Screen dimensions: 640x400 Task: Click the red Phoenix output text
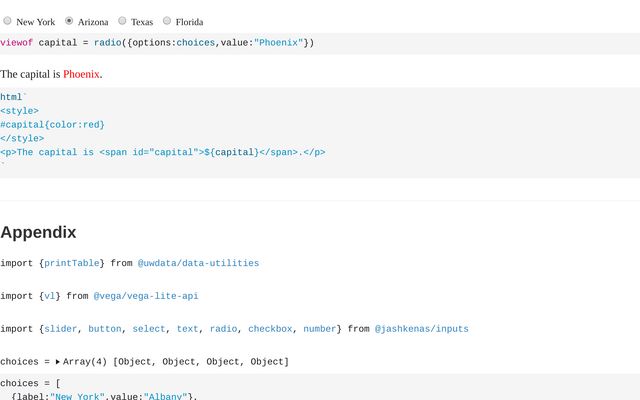pyautogui.click(x=81, y=74)
